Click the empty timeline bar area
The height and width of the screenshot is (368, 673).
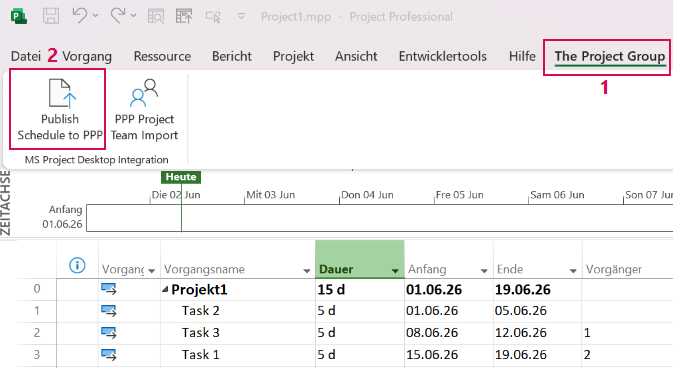(379, 218)
